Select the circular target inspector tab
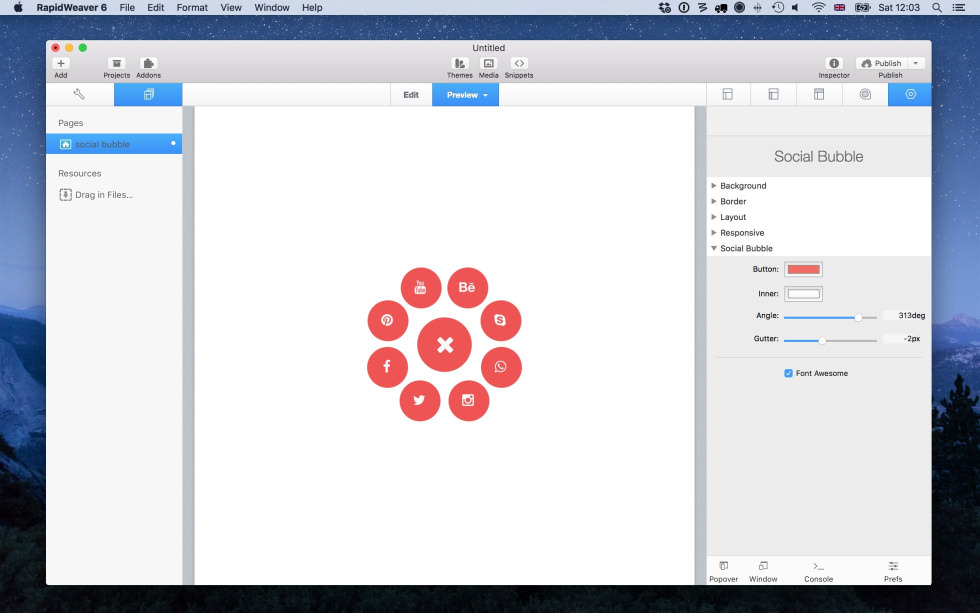Image resolution: width=980 pixels, height=613 pixels. point(865,94)
